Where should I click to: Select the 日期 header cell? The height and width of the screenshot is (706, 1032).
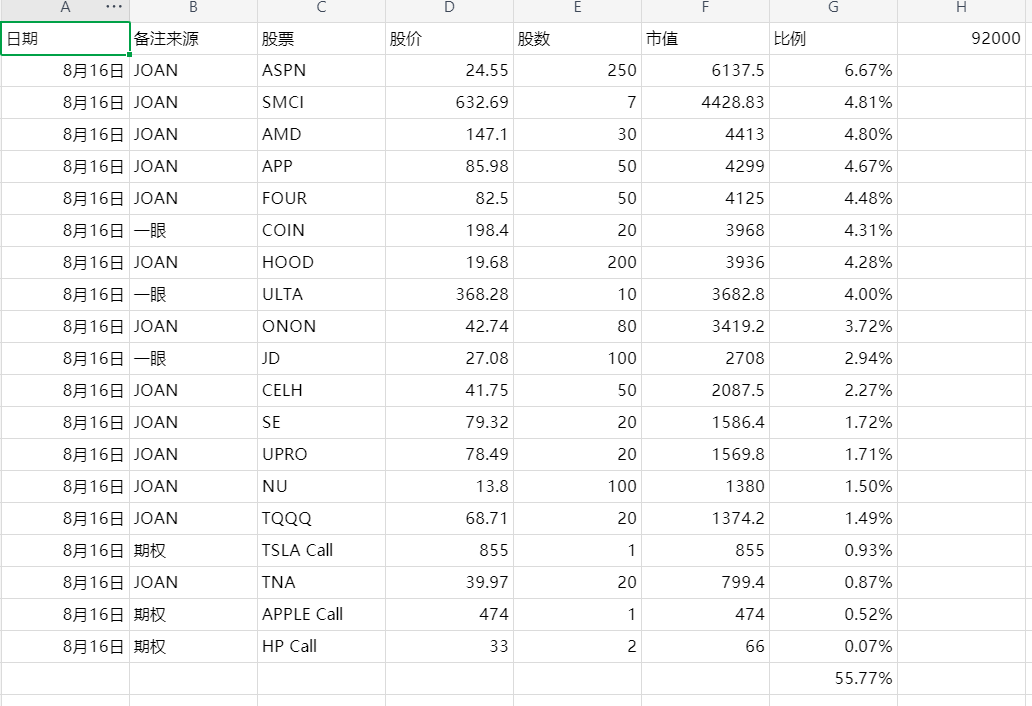pyautogui.click(x=65, y=39)
